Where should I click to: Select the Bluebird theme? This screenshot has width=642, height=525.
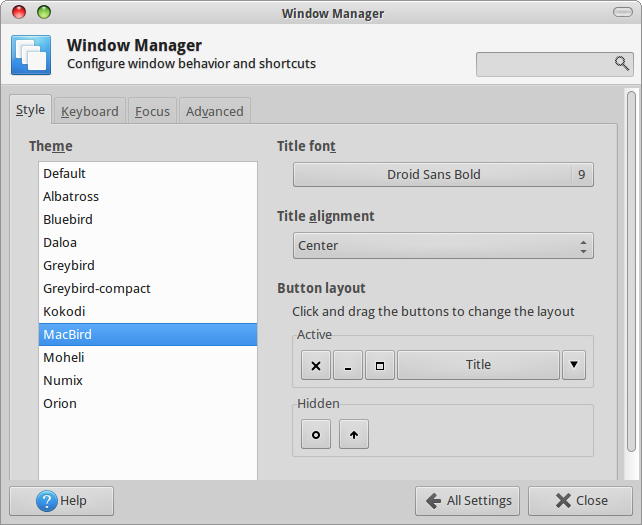(148, 220)
